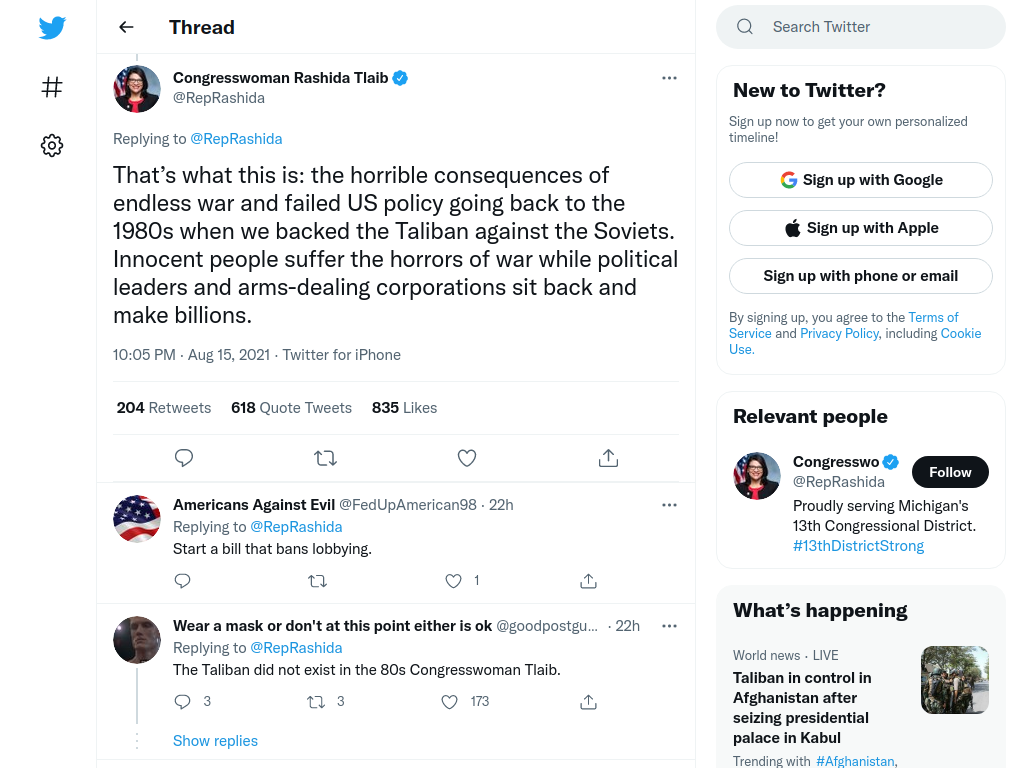Open more options on Americans Against Evil reply

coord(669,505)
